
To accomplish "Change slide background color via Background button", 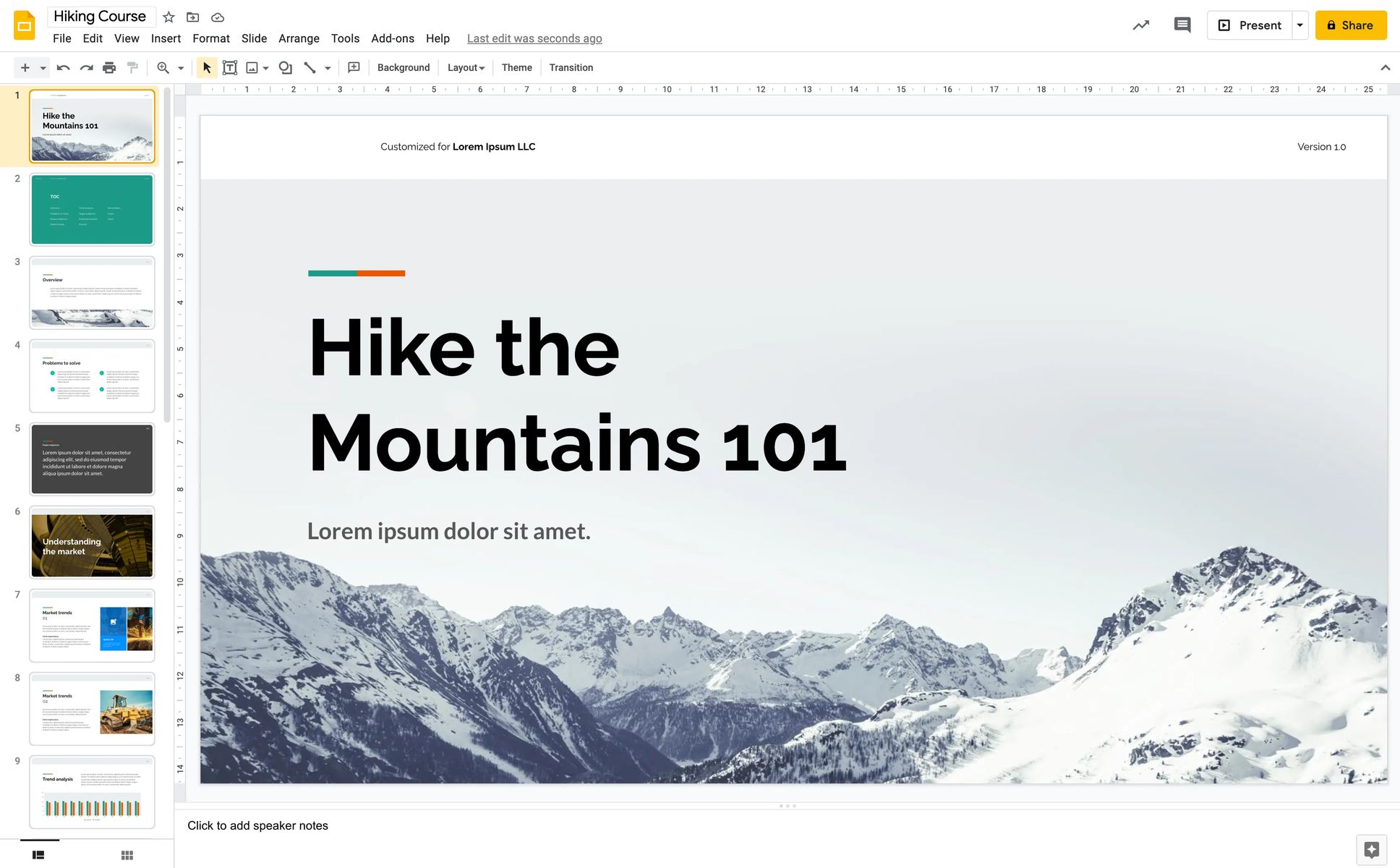I will pos(403,67).
